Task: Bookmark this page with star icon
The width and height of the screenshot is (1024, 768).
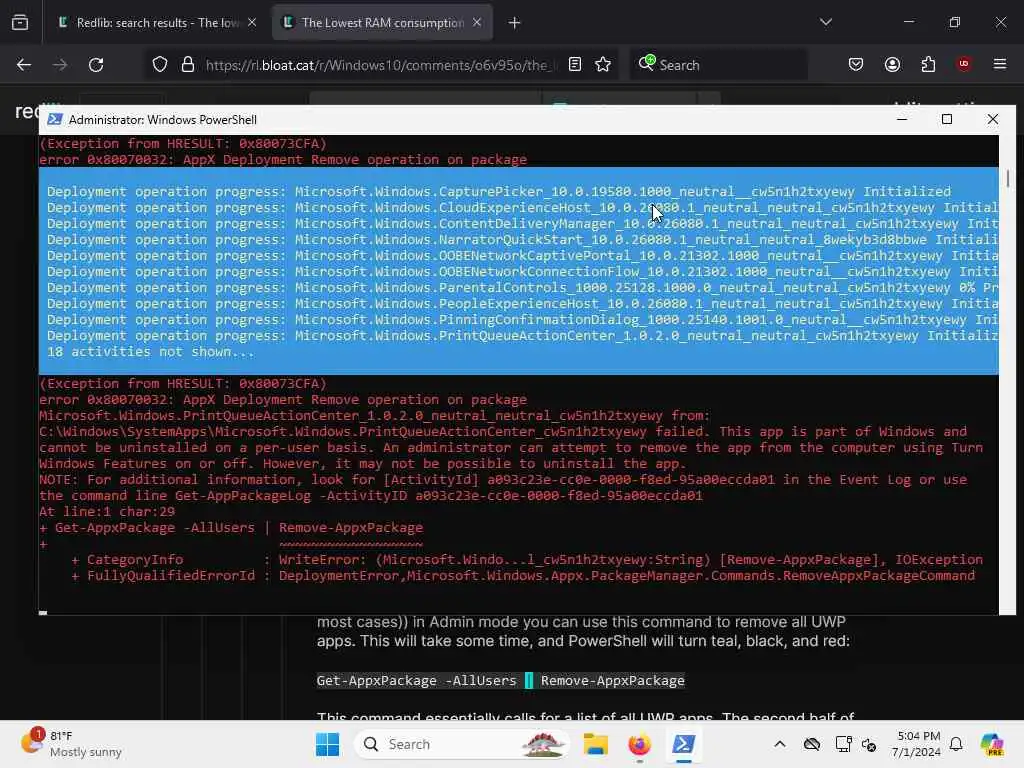Action: [603, 65]
